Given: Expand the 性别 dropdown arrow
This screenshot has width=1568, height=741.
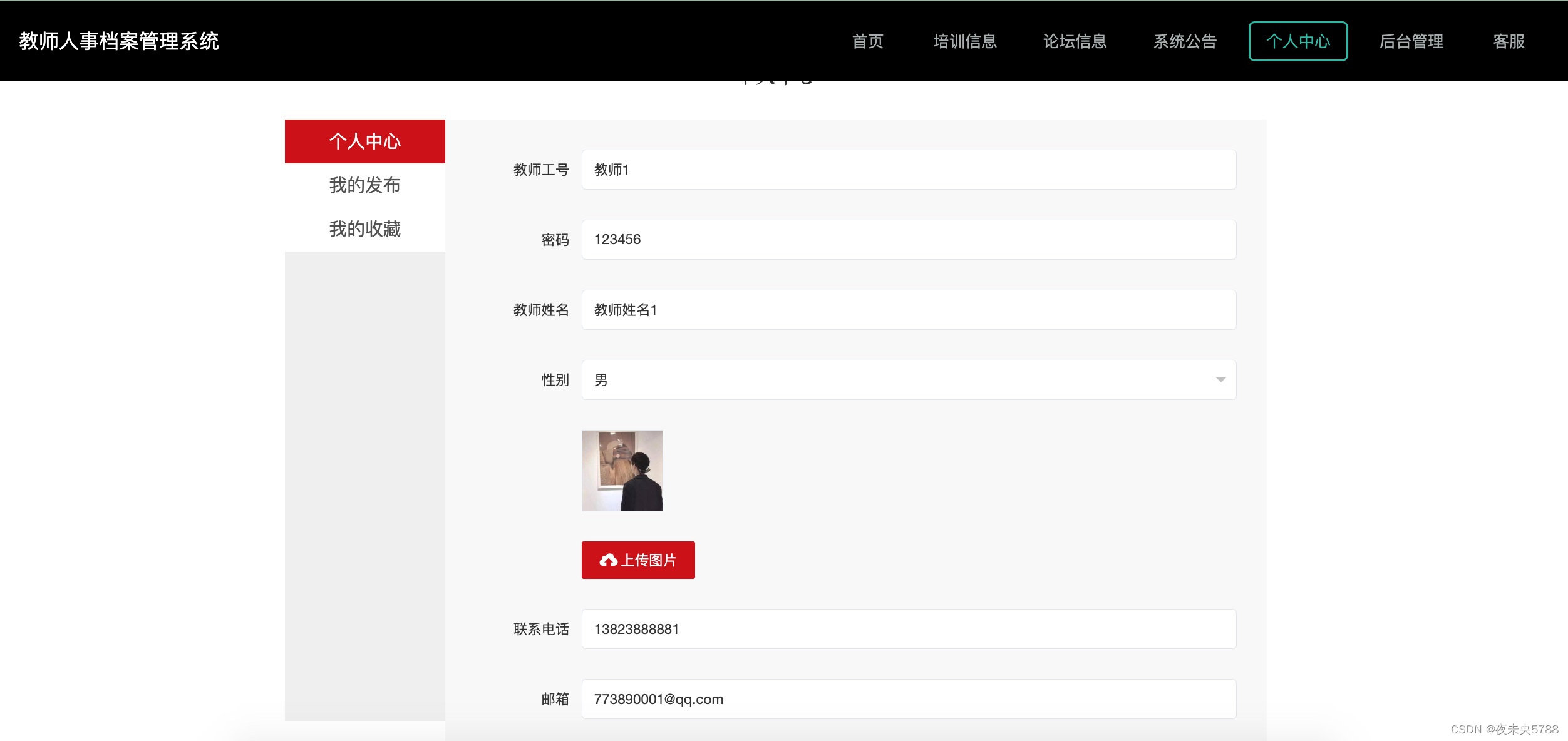Looking at the screenshot, I should pos(1220,380).
